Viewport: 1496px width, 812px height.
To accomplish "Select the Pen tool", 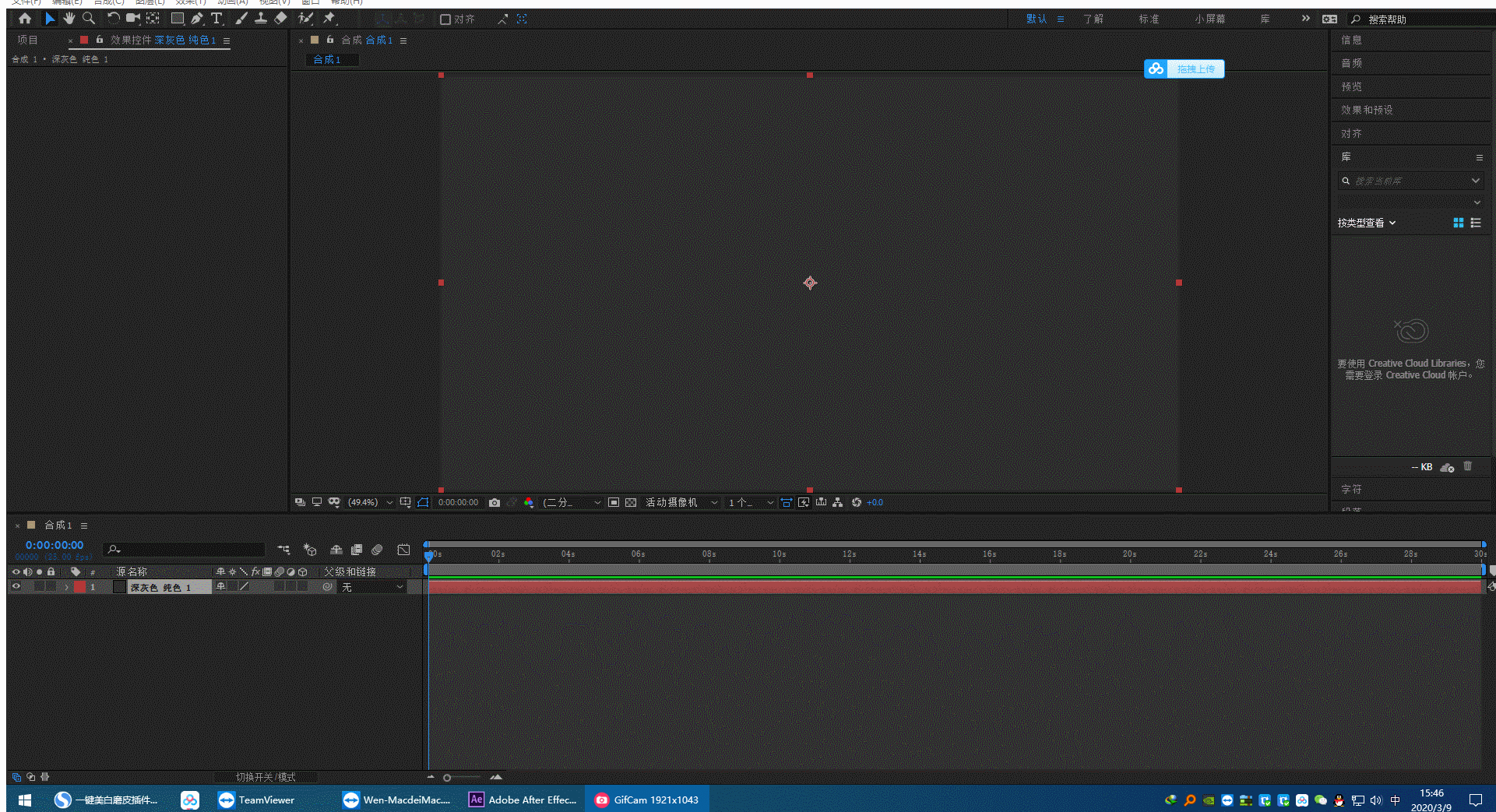I will point(197,19).
